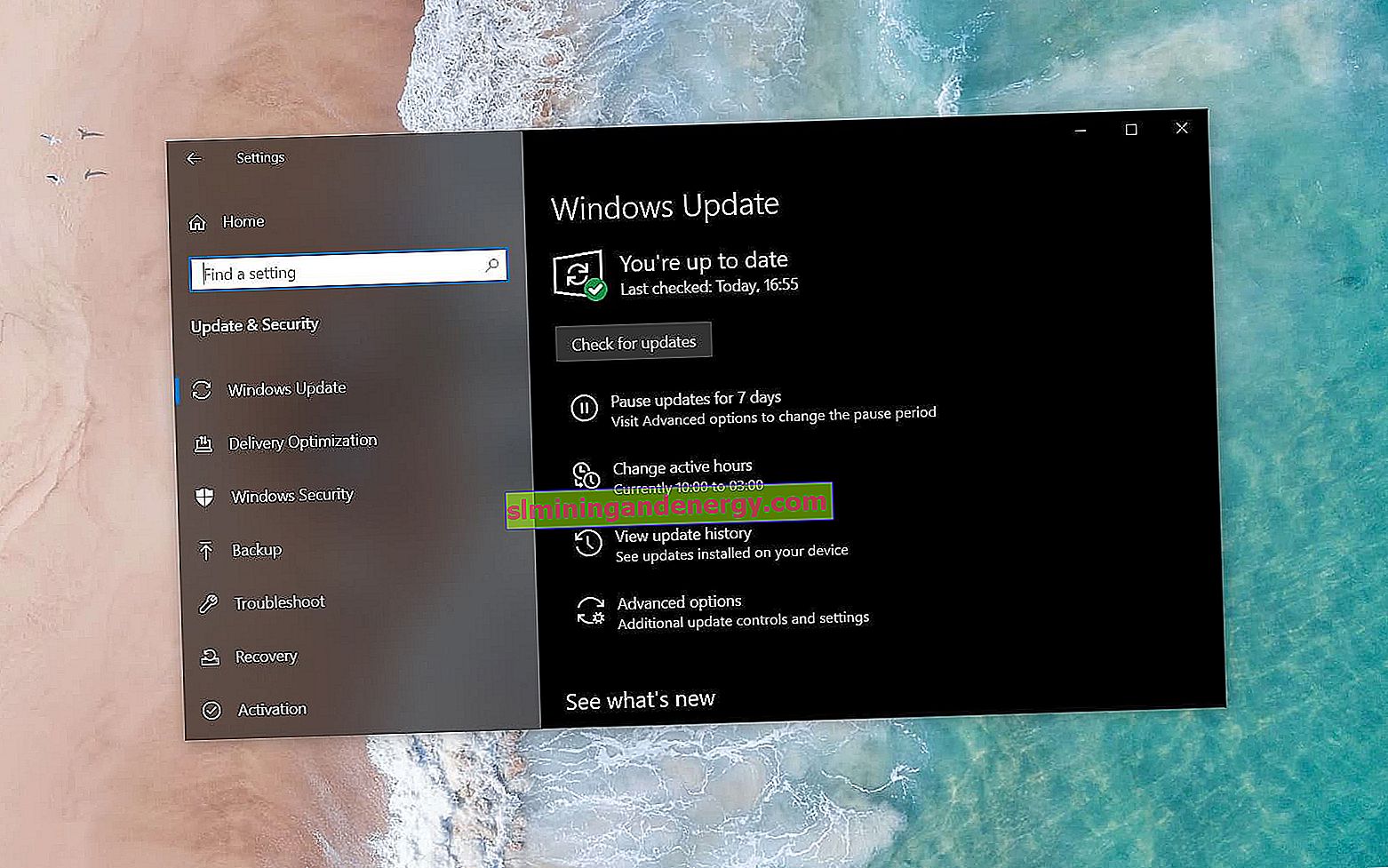Image resolution: width=1388 pixels, height=868 pixels.
Task: Maximize the Settings window
Action: (x=1131, y=130)
